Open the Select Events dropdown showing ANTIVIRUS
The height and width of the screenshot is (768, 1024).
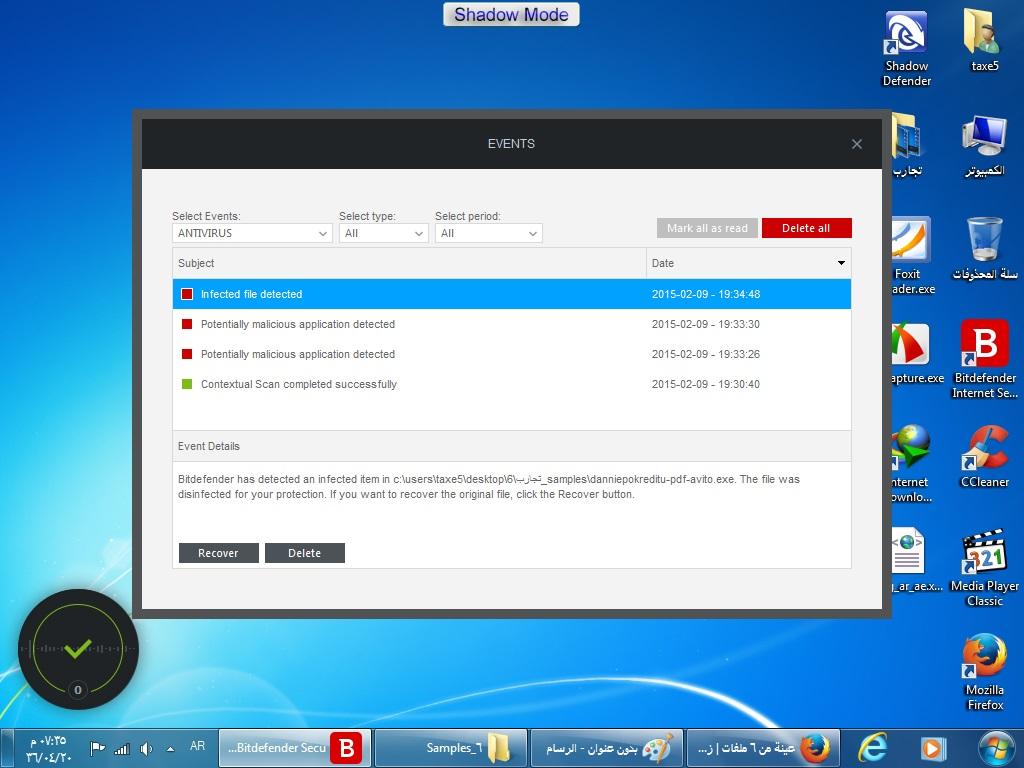click(252, 233)
